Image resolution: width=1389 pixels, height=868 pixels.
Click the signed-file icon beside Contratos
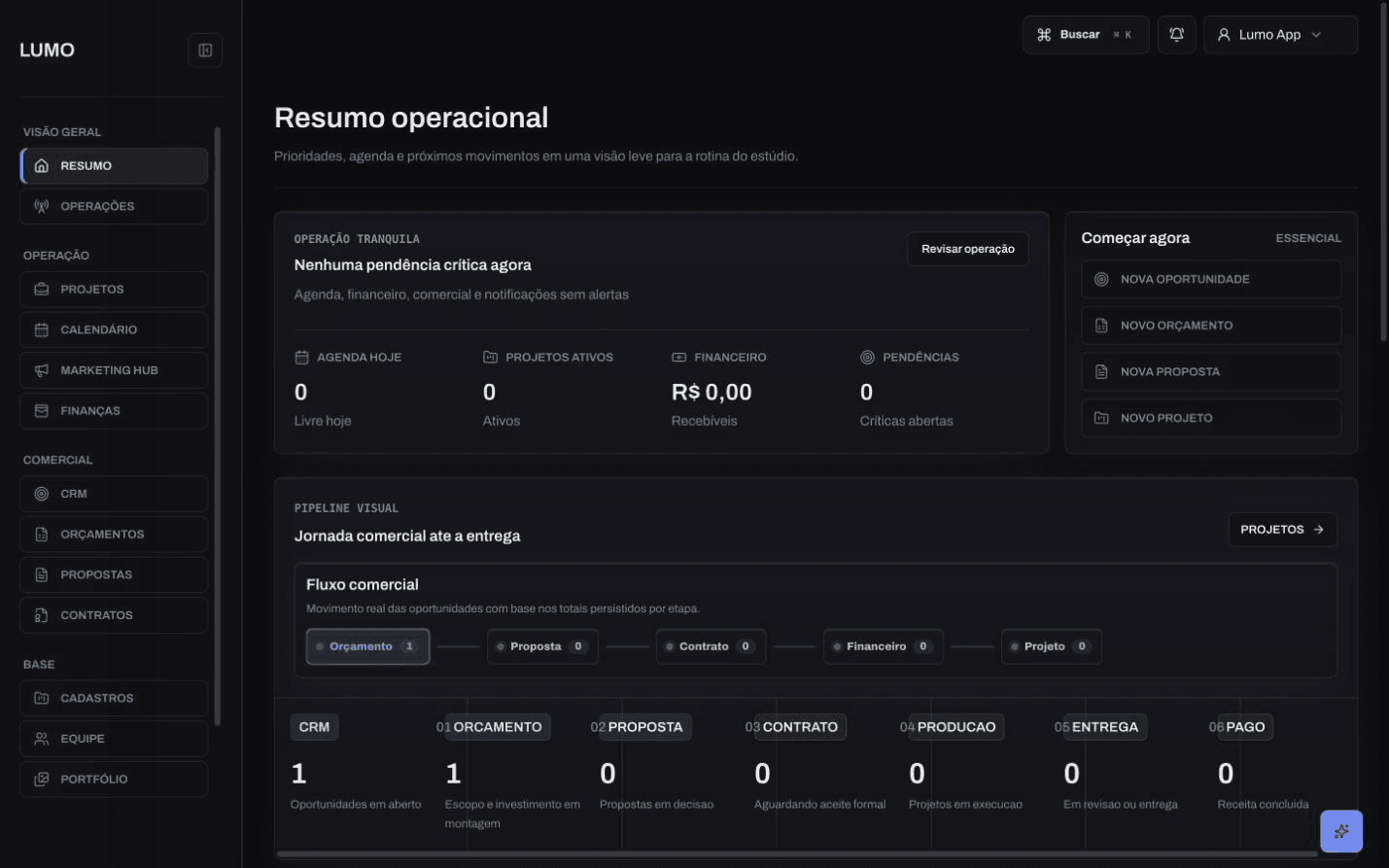[x=42, y=616]
